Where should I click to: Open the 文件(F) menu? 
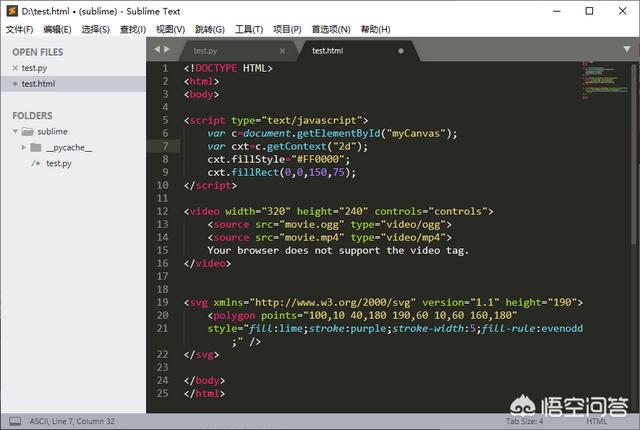point(20,29)
